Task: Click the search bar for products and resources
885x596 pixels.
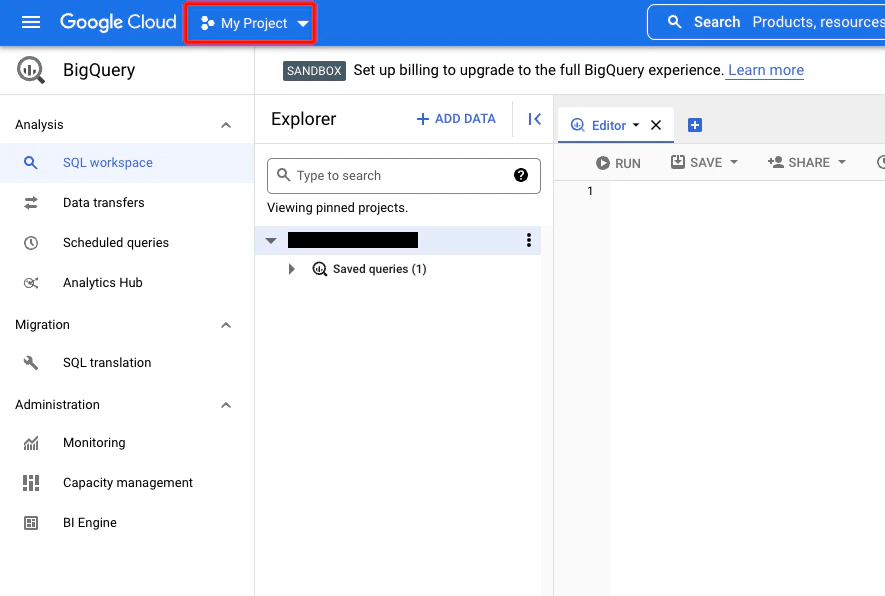Action: point(768,22)
